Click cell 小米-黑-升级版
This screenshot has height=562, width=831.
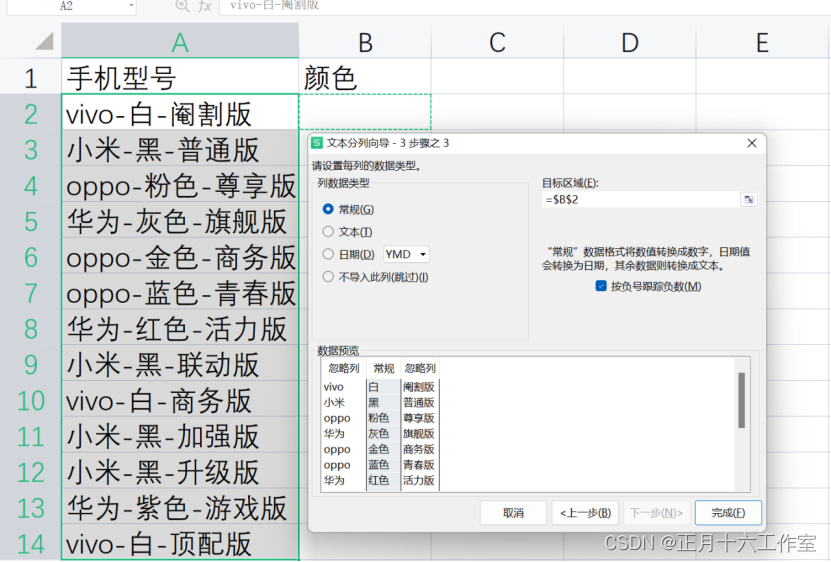coord(180,472)
